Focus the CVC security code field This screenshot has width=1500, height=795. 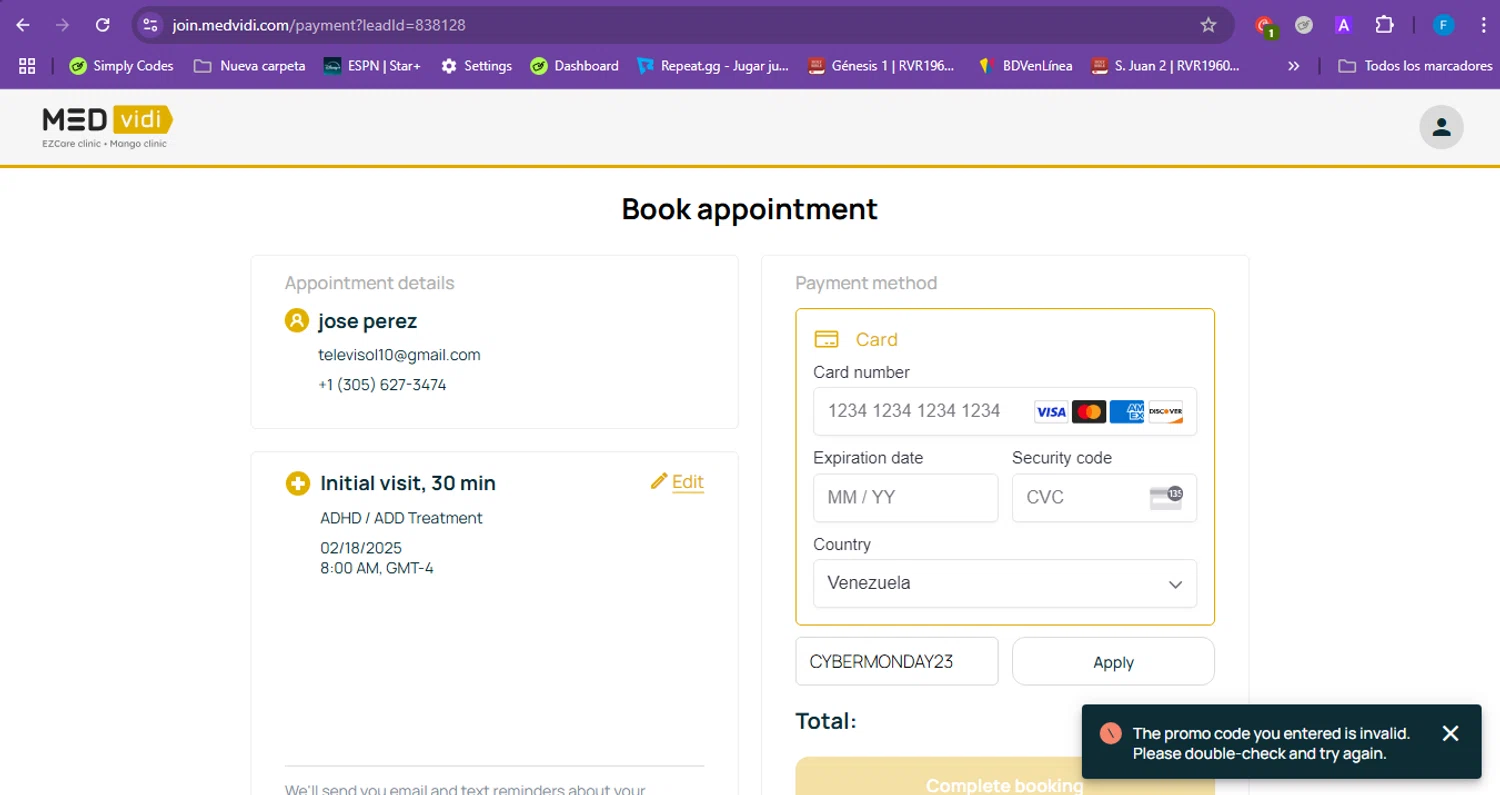(1104, 497)
